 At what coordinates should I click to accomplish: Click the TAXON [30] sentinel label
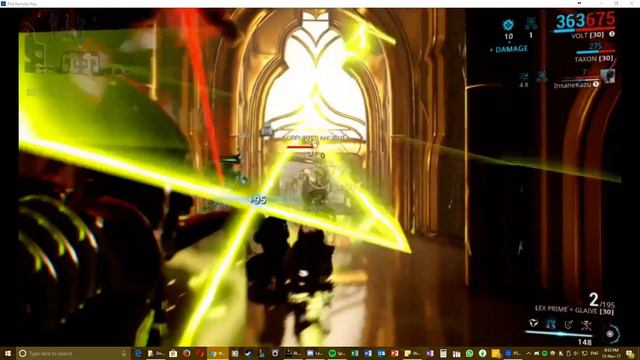tap(594, 59)
